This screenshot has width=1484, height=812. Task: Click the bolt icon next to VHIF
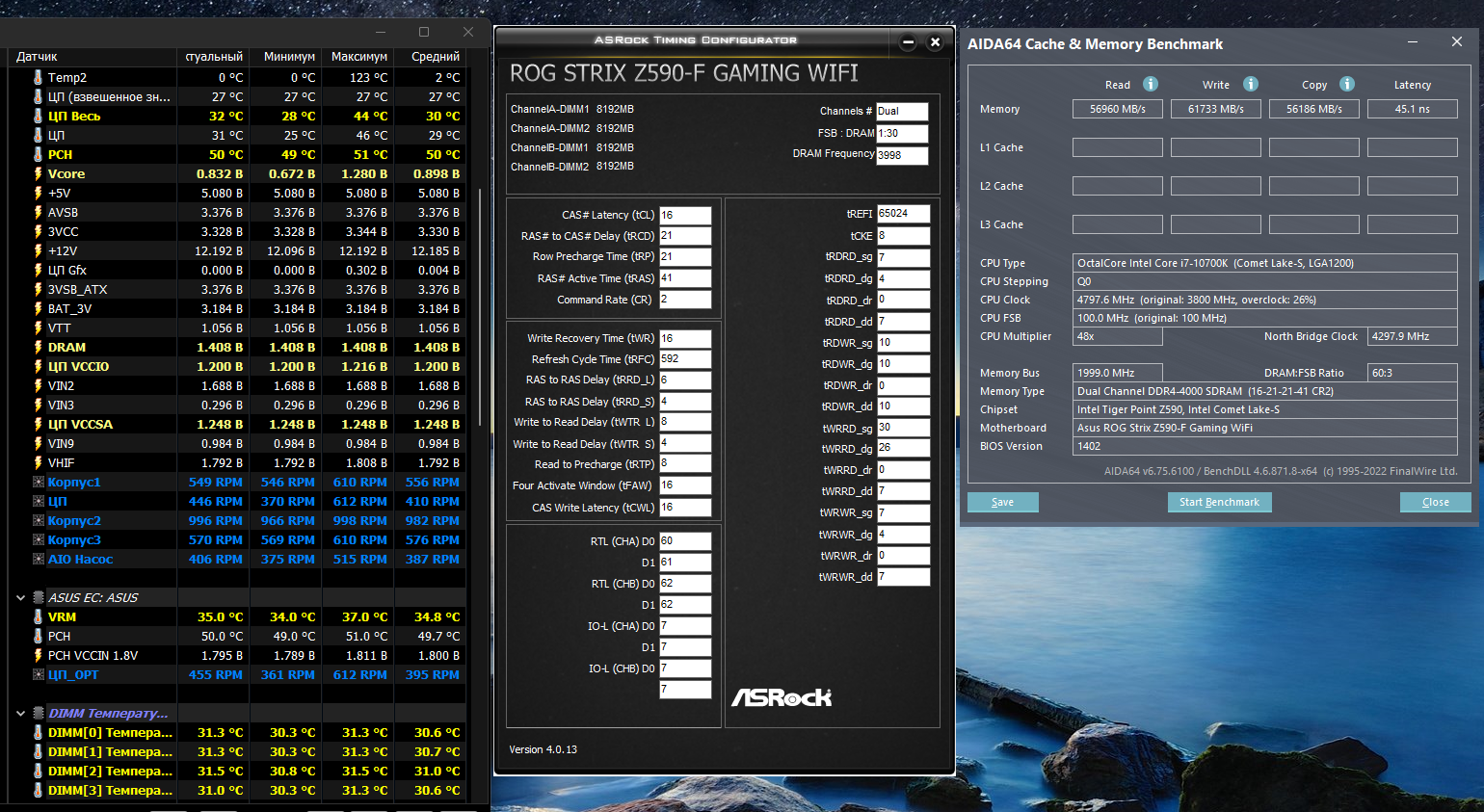[x=38, y=462]
